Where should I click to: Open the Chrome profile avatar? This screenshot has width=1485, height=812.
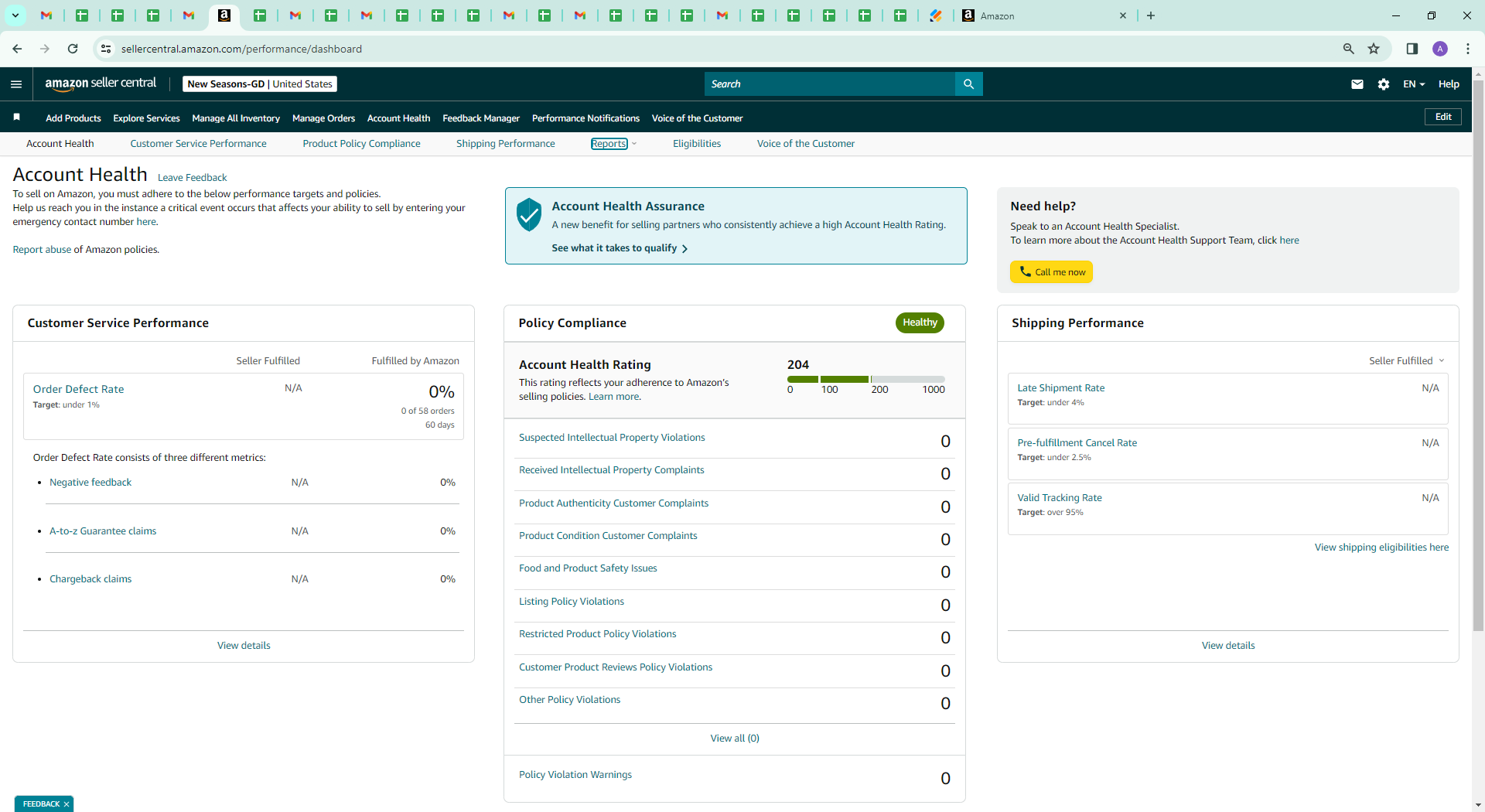point(1440,49)
